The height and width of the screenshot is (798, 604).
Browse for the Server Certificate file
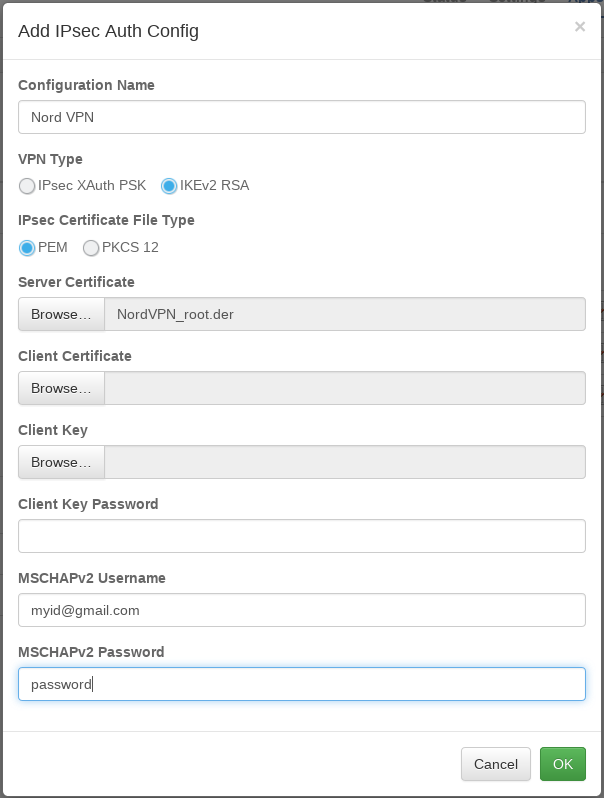(61, 315)
